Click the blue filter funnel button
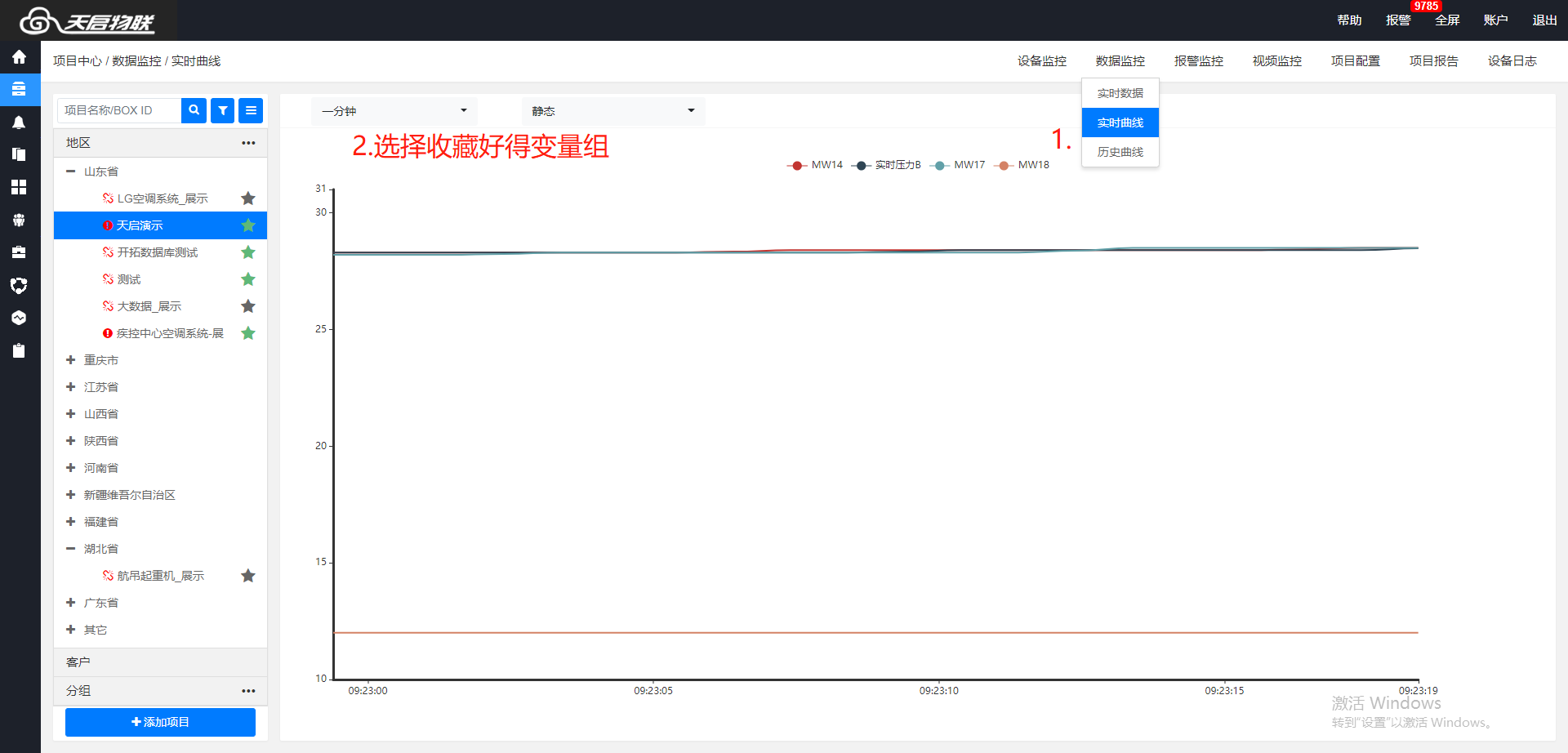The height and width of the screenshot is (753, 1568). coord(222,110)
